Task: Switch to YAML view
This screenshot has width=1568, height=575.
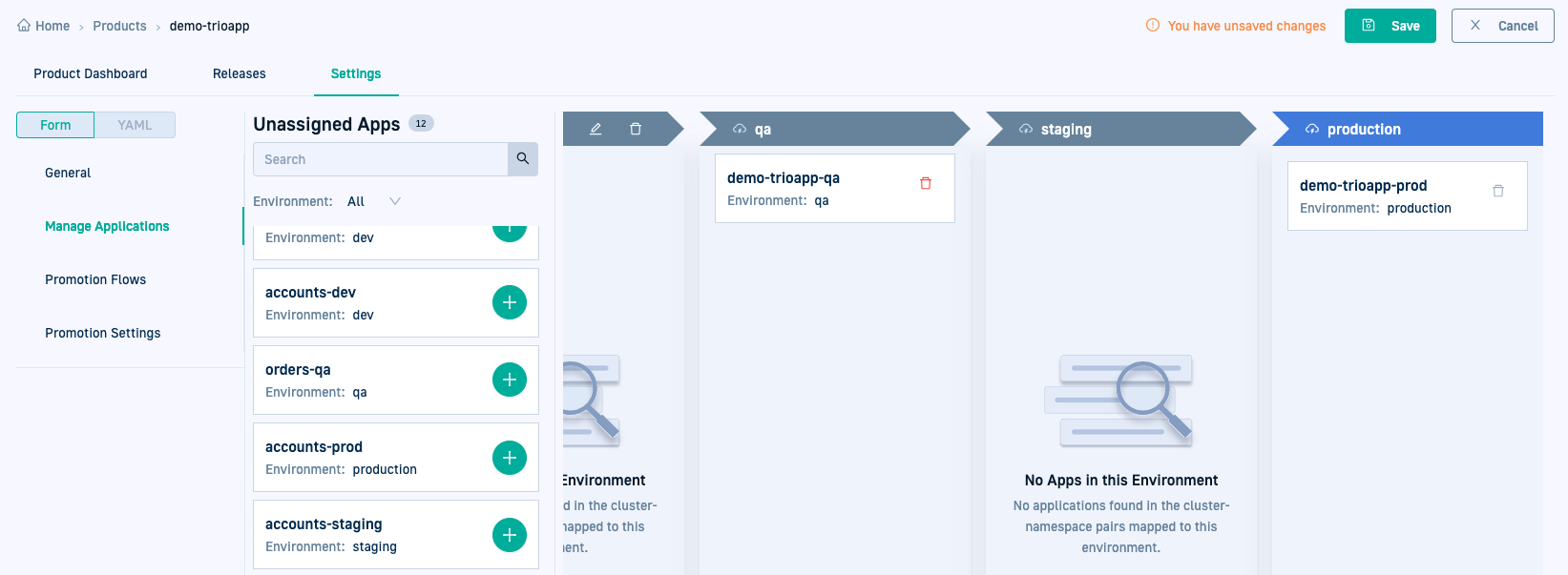Action: click(135, 125)
